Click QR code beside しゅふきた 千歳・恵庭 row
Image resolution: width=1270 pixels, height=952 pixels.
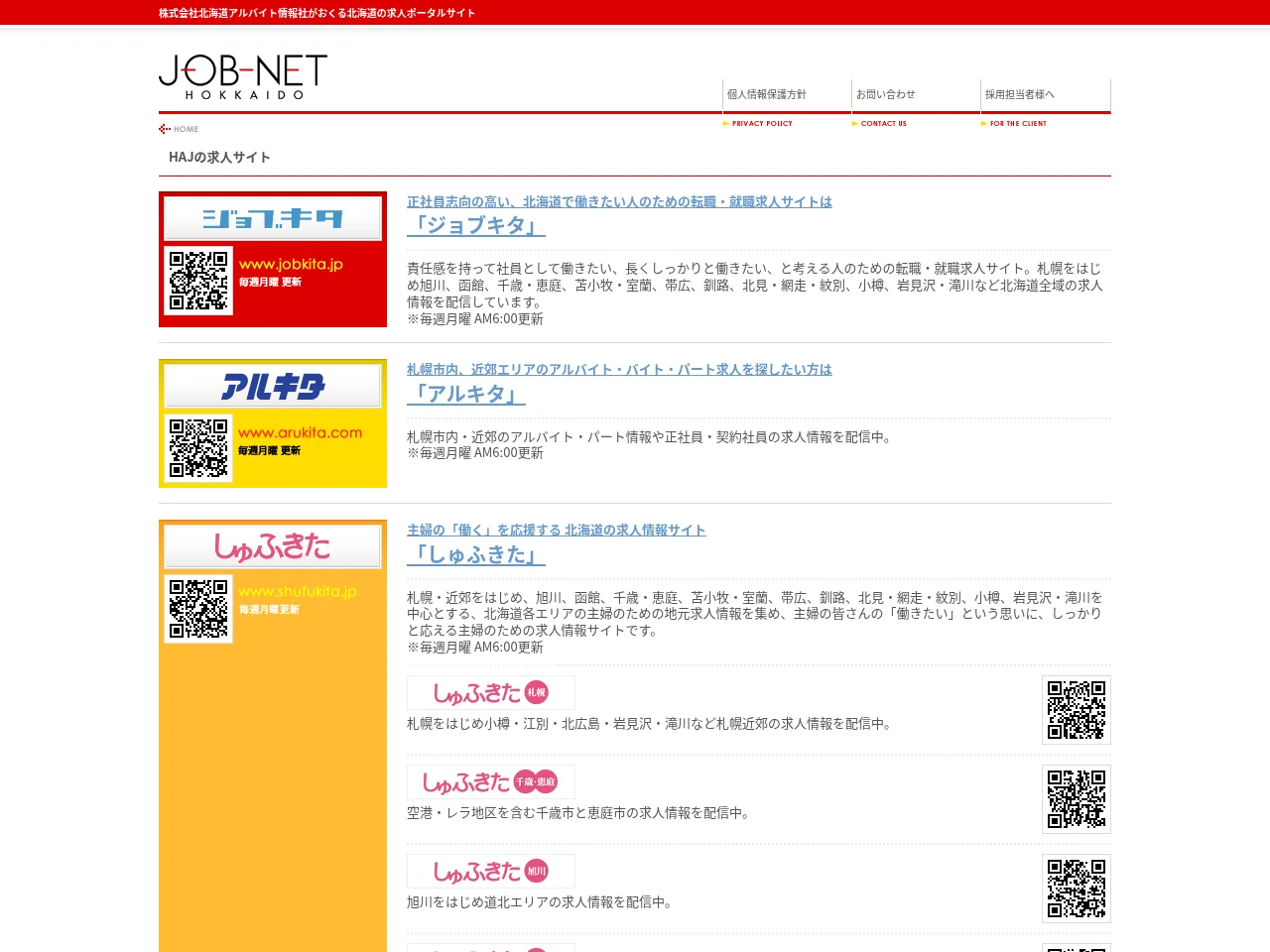coord(1077,799)
